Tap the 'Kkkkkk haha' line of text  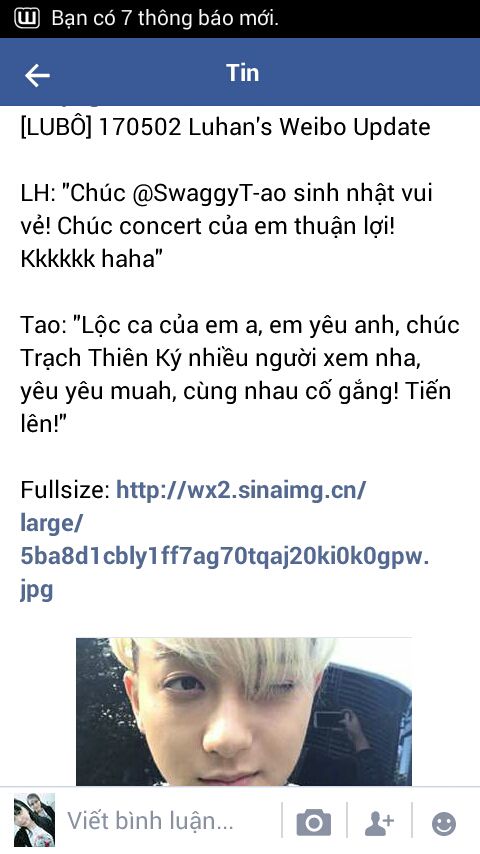[88, 260]
